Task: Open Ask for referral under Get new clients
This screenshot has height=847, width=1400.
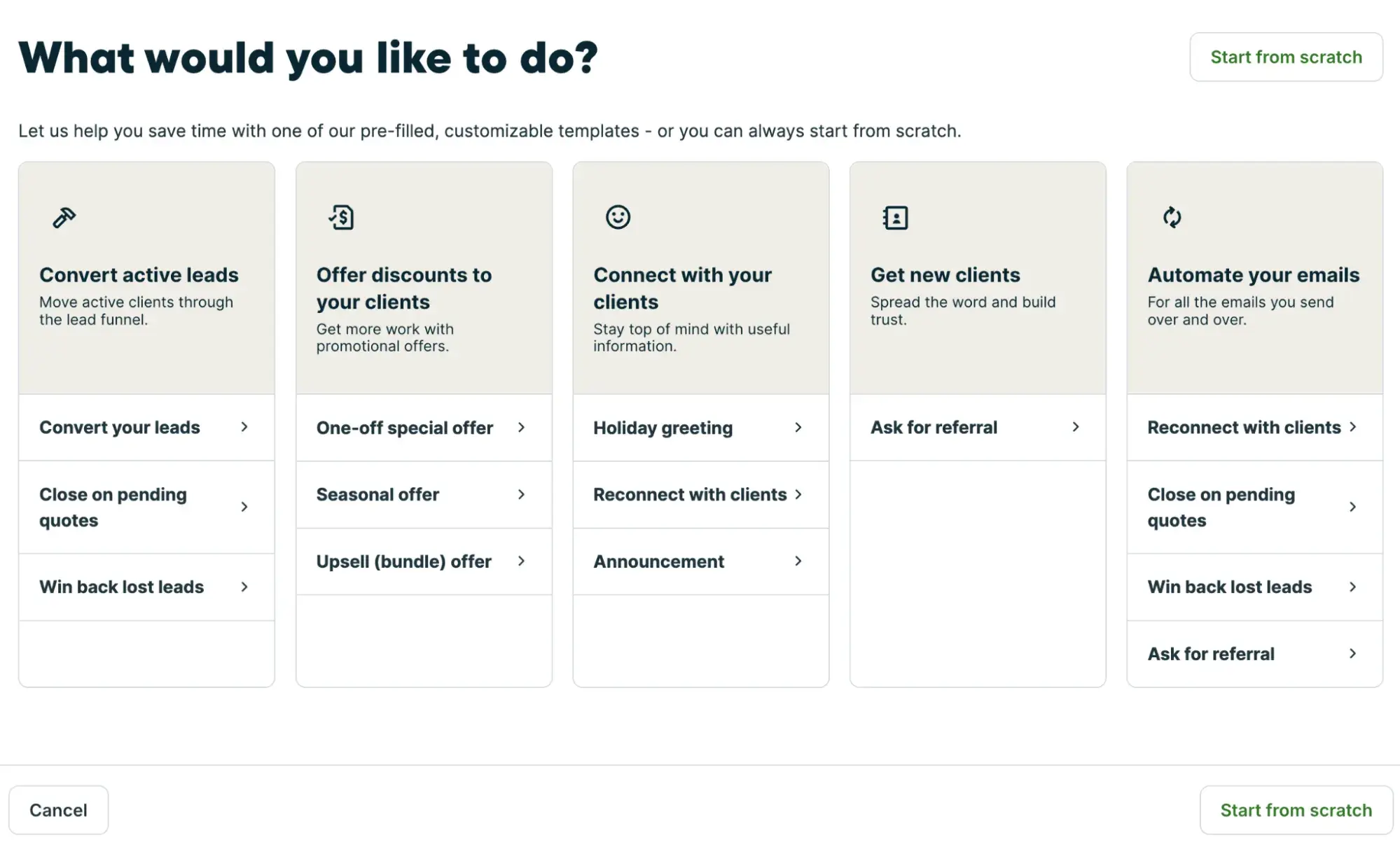Action: coord(934,428)
